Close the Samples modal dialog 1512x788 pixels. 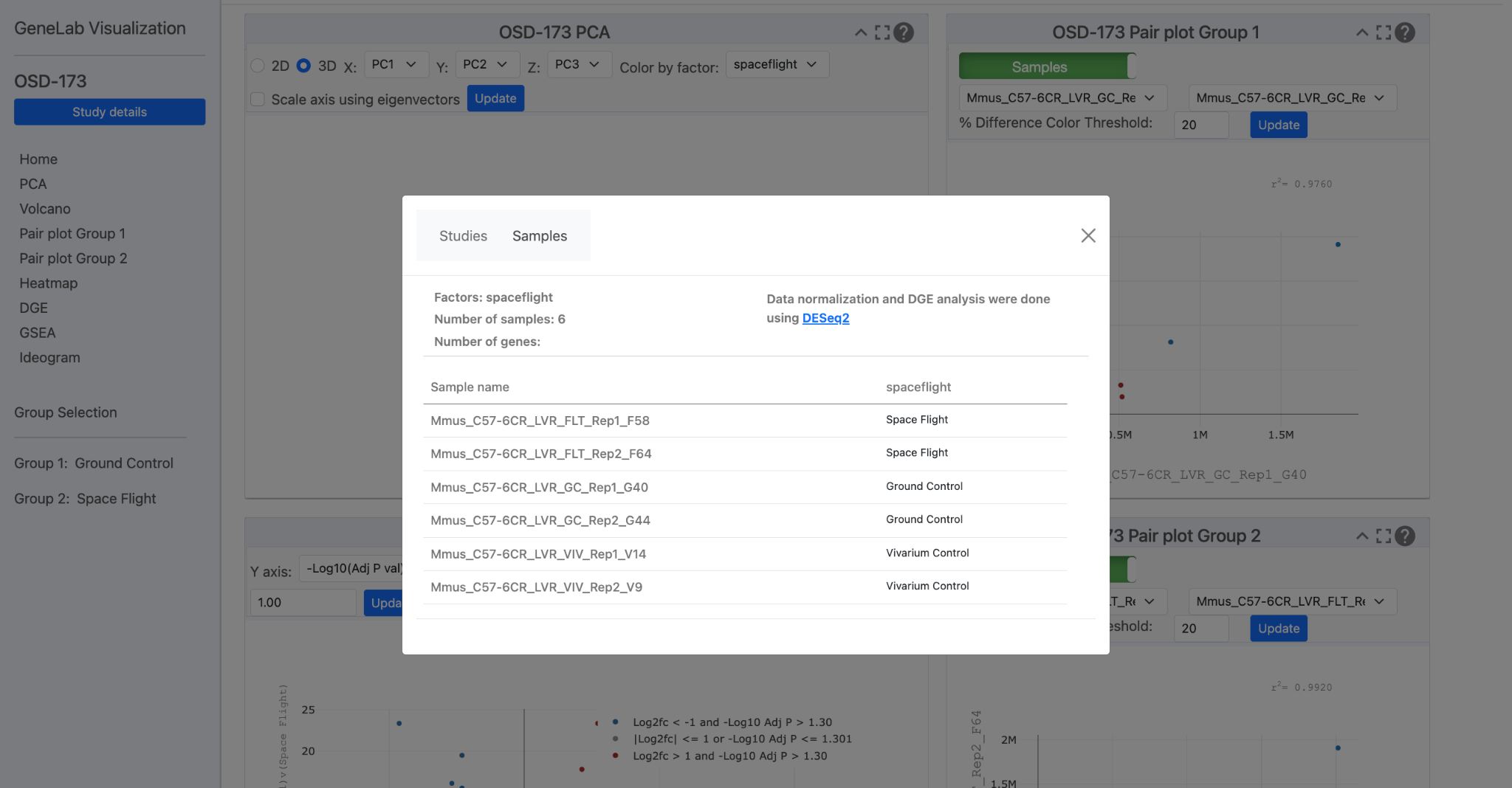1087,235
